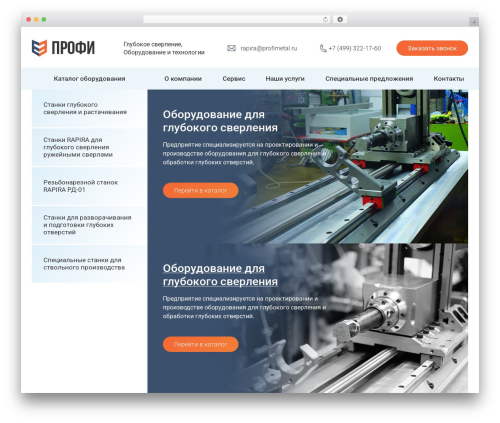Navigate to Контакты

(449, 79)
